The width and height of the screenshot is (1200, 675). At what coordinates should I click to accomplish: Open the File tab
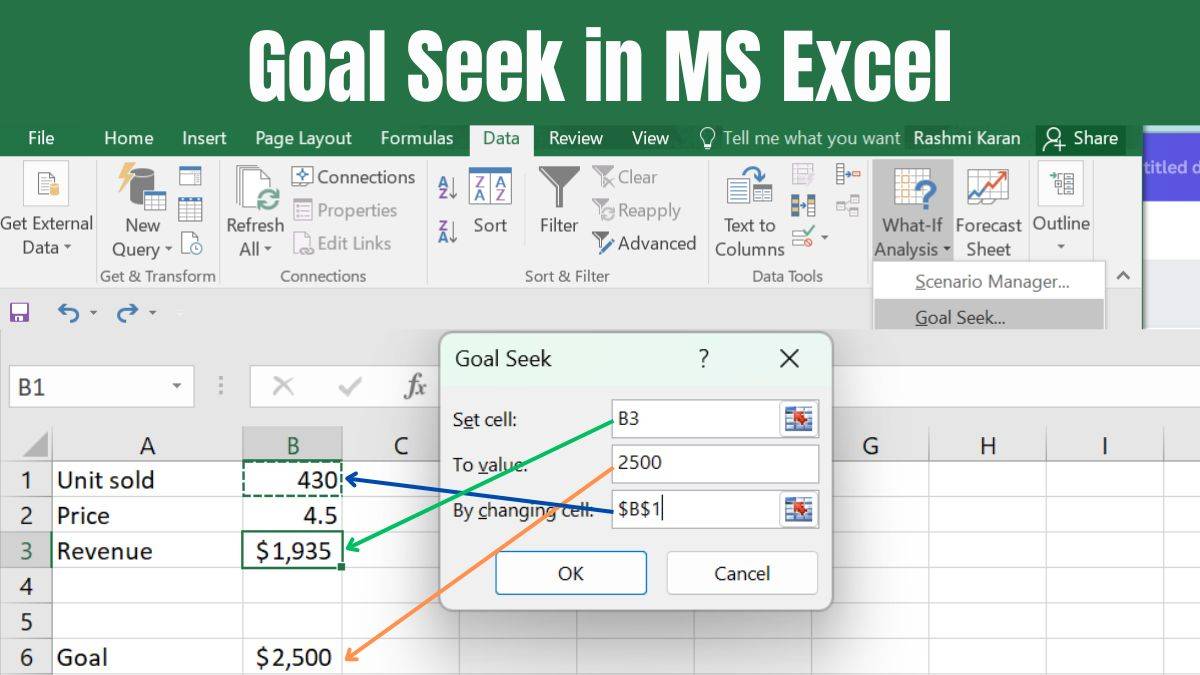tap(41, 138)
